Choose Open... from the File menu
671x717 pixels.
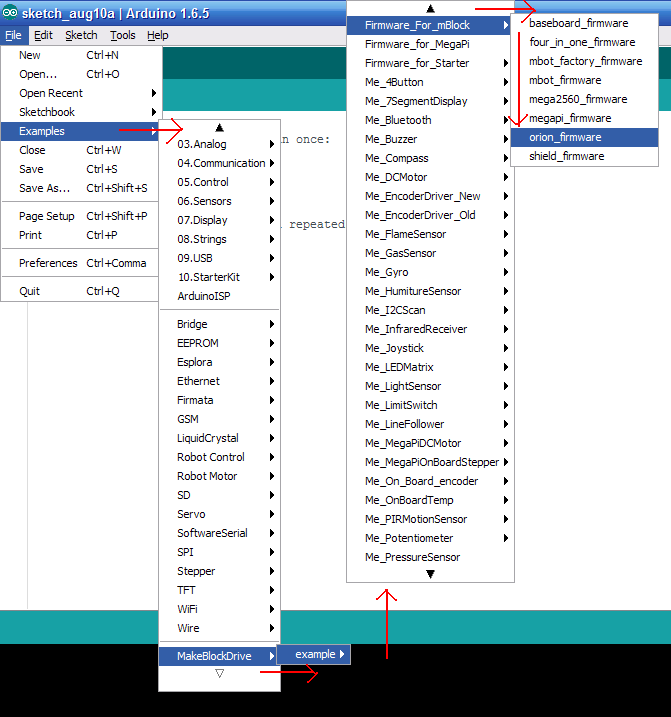point(80,74)
